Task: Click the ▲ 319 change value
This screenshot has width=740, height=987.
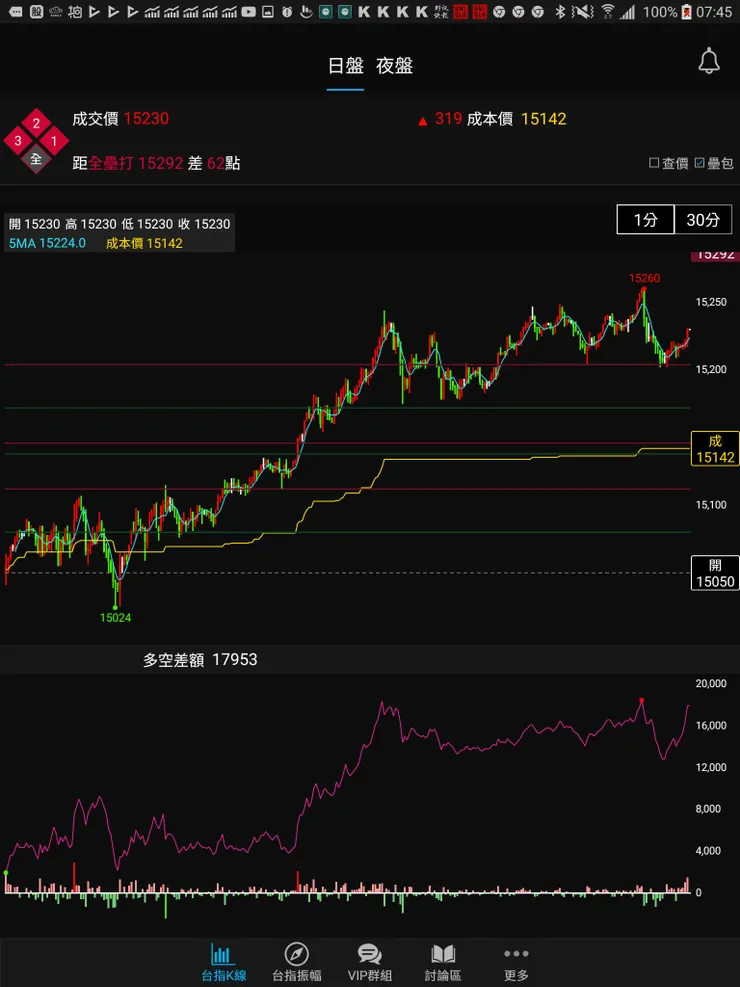Action: click(x=440, y=118)
